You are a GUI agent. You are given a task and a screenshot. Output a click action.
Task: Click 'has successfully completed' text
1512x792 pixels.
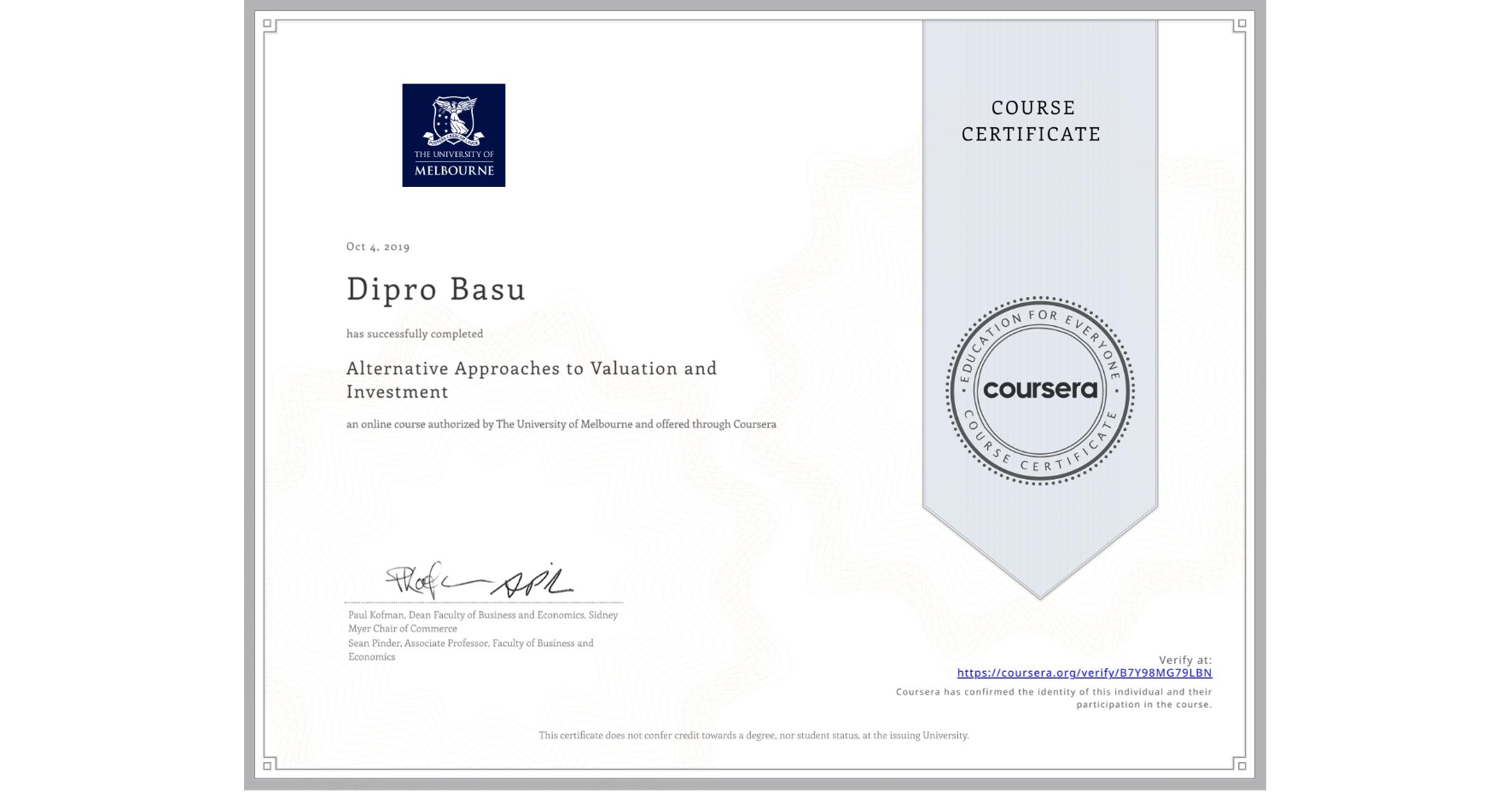[x=415, y=334]
